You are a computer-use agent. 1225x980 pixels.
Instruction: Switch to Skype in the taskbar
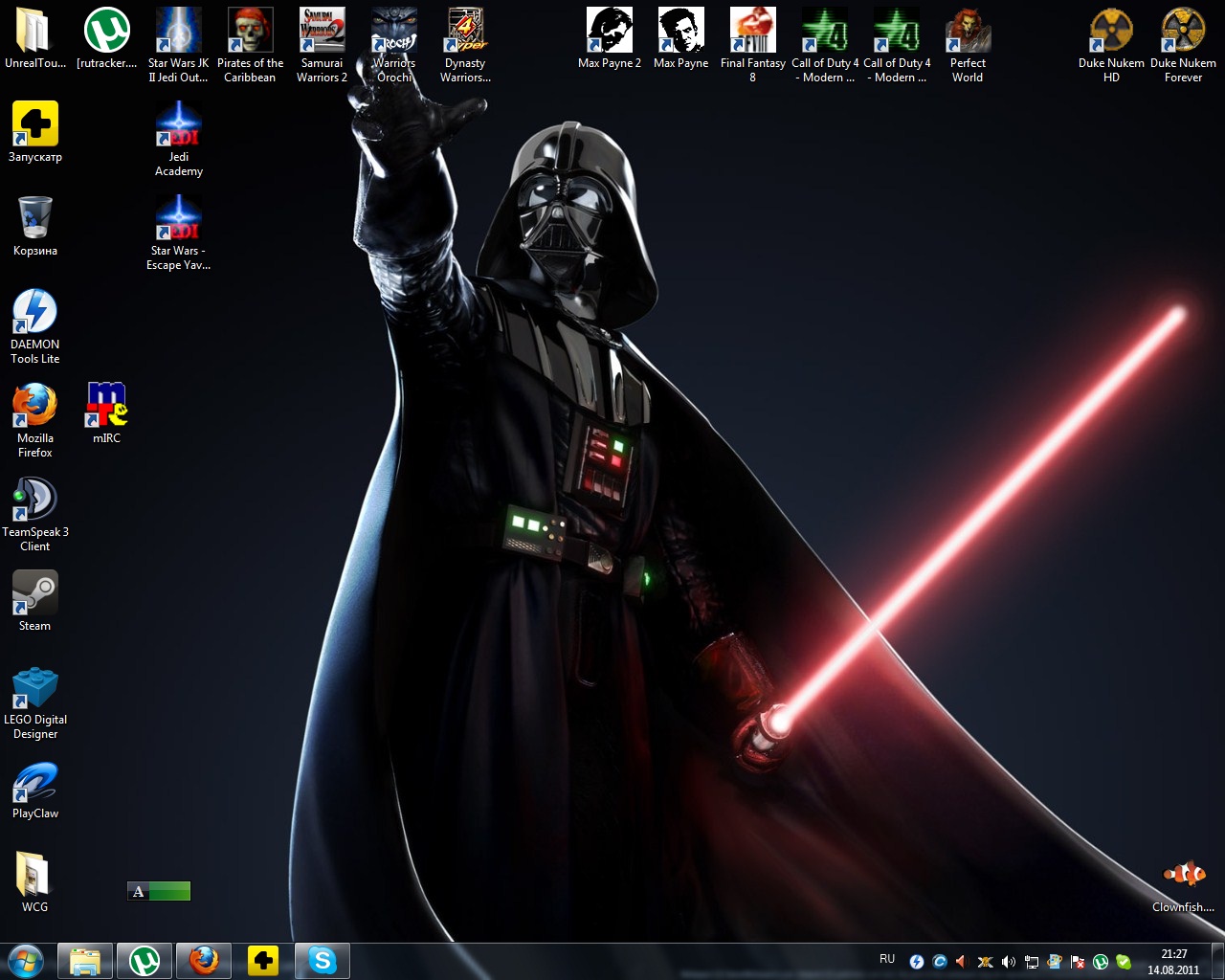tap(323, 961)
